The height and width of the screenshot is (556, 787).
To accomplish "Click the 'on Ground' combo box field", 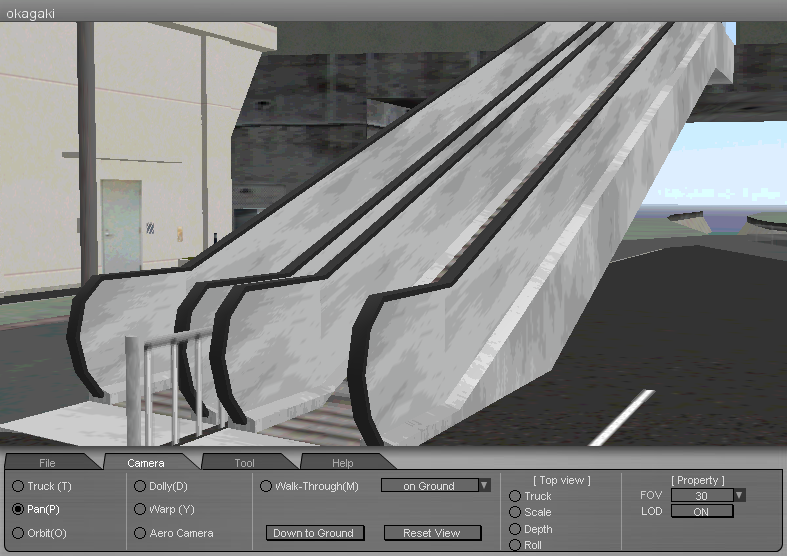I will [x=430, y=485].
